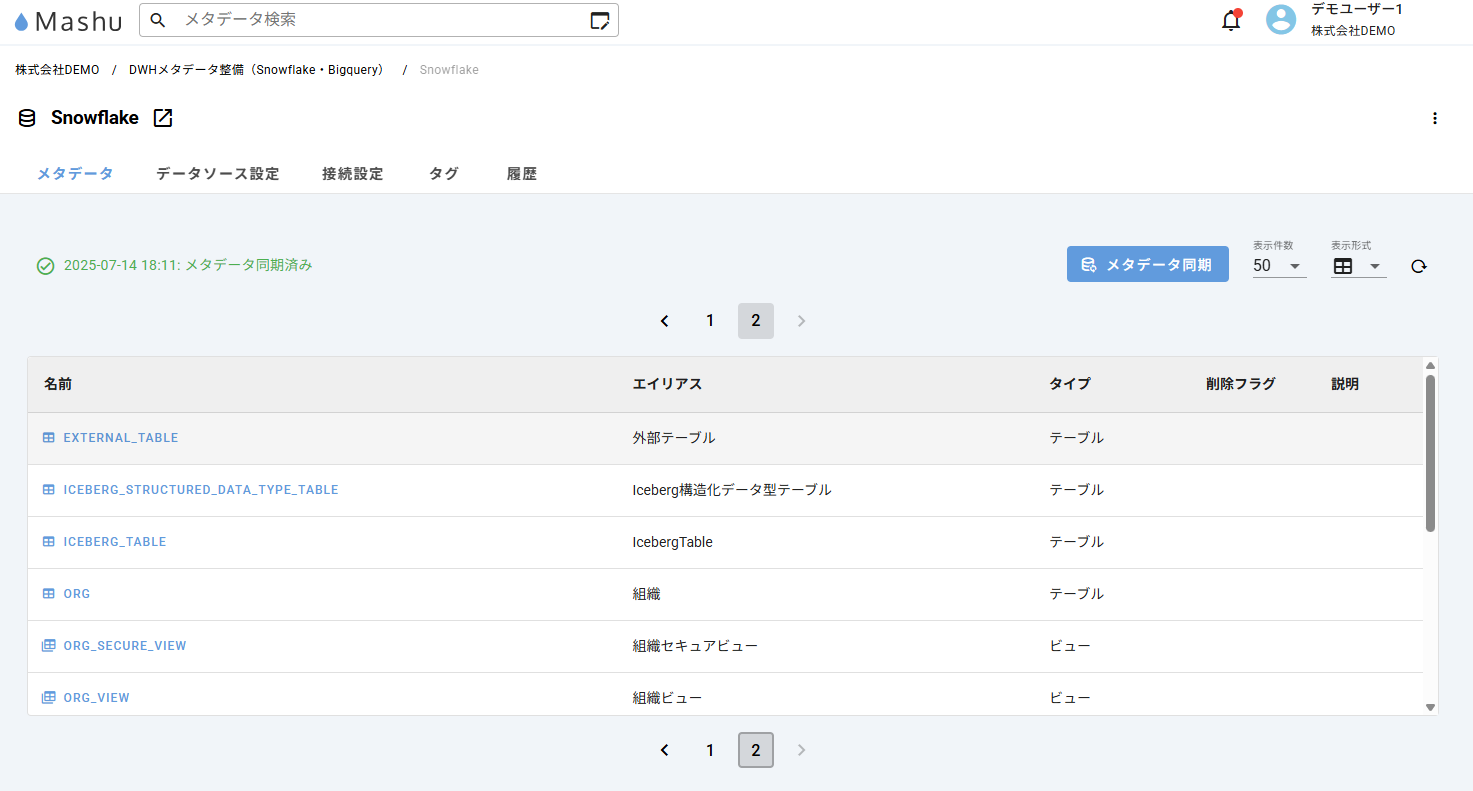
Task: Open the advanced search note icon
Action: pyautogui.click(x=599, y=20)
